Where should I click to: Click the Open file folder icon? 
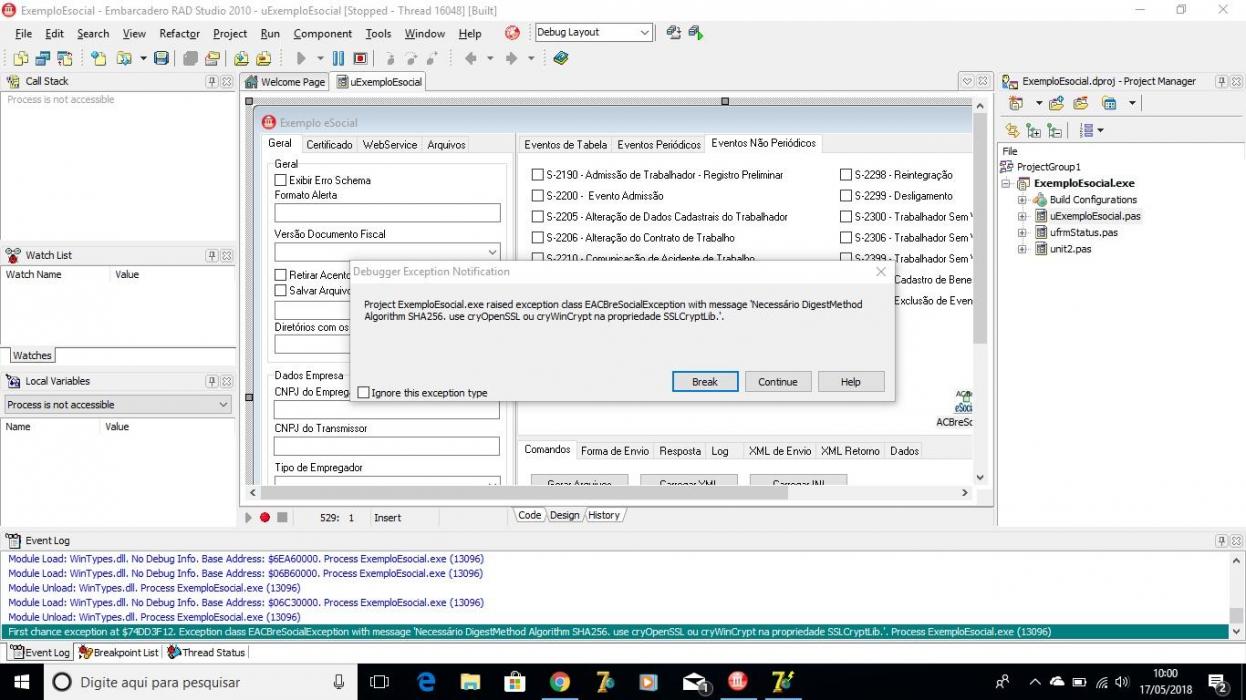point(126,59)
